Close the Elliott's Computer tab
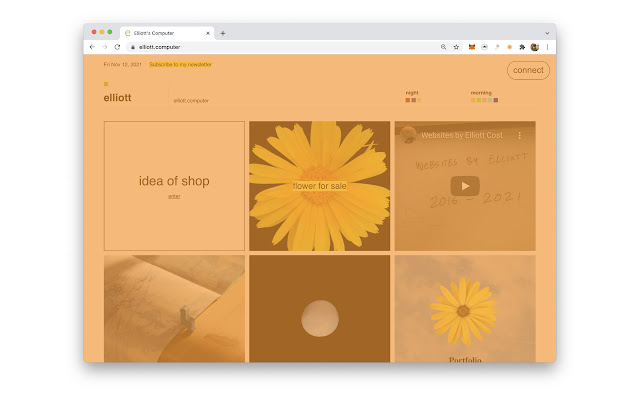The width and height of the screenshot is (640, 400). (208, 33)
